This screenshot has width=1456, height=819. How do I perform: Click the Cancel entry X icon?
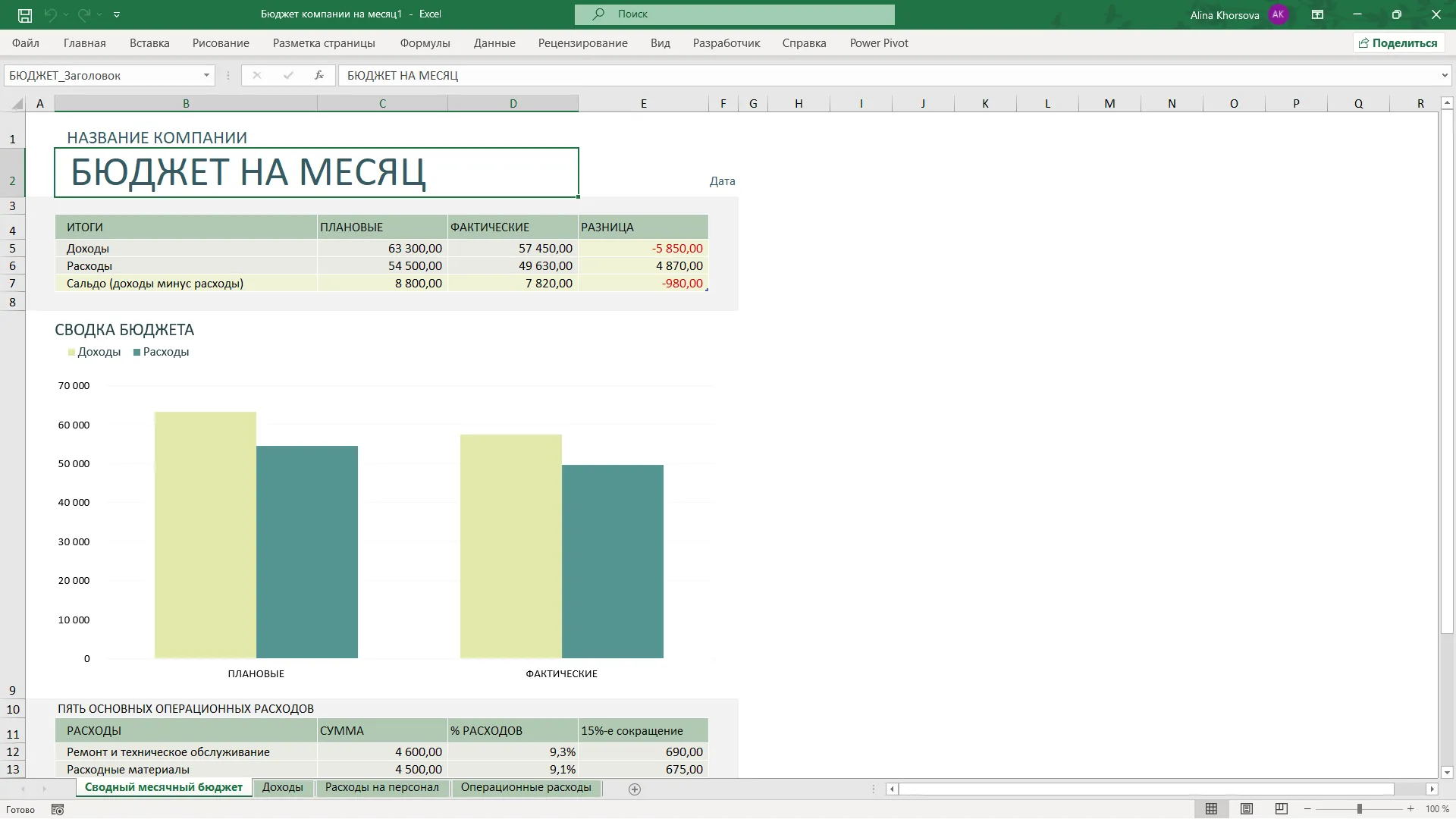257,76
